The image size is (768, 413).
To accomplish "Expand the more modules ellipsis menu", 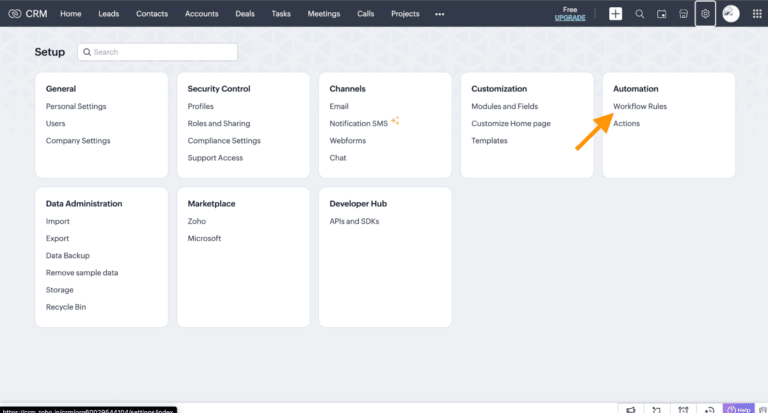I will [439, 14].
